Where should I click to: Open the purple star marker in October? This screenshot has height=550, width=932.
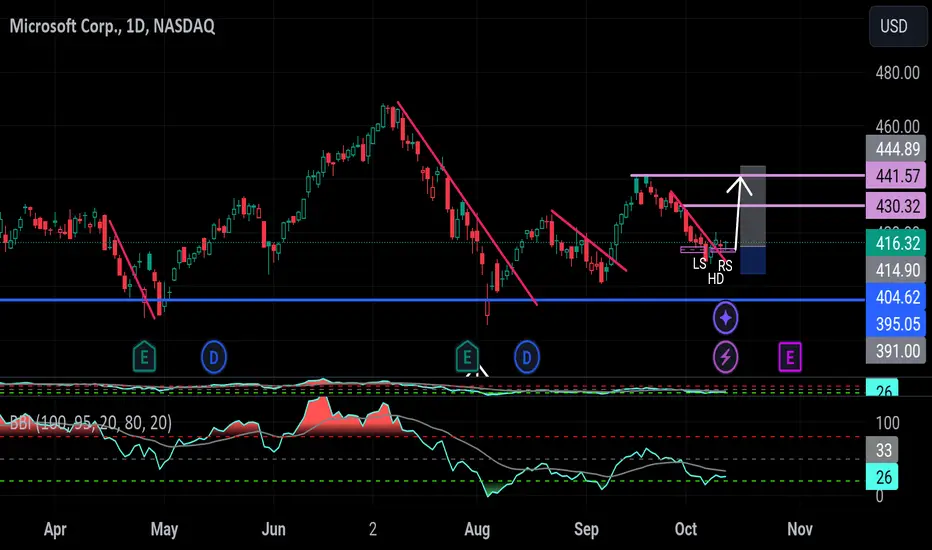click(725, 318)
